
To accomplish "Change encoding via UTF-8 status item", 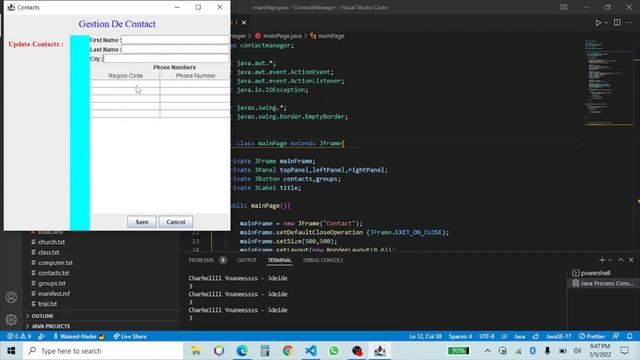I will [487, 336].
